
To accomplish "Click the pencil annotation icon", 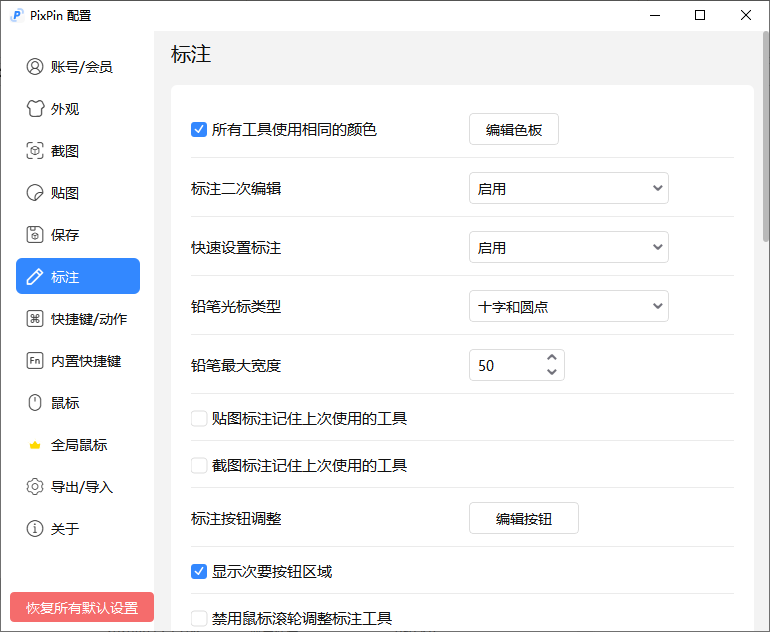I will tap(35, 277).
